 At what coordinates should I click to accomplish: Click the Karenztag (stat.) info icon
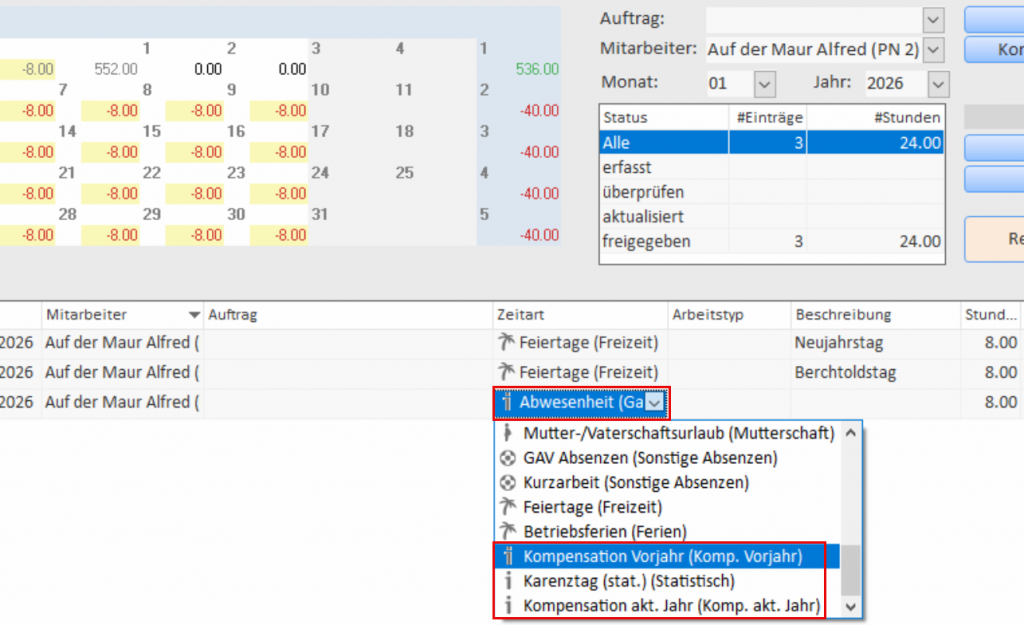click(x=509, y=581)
